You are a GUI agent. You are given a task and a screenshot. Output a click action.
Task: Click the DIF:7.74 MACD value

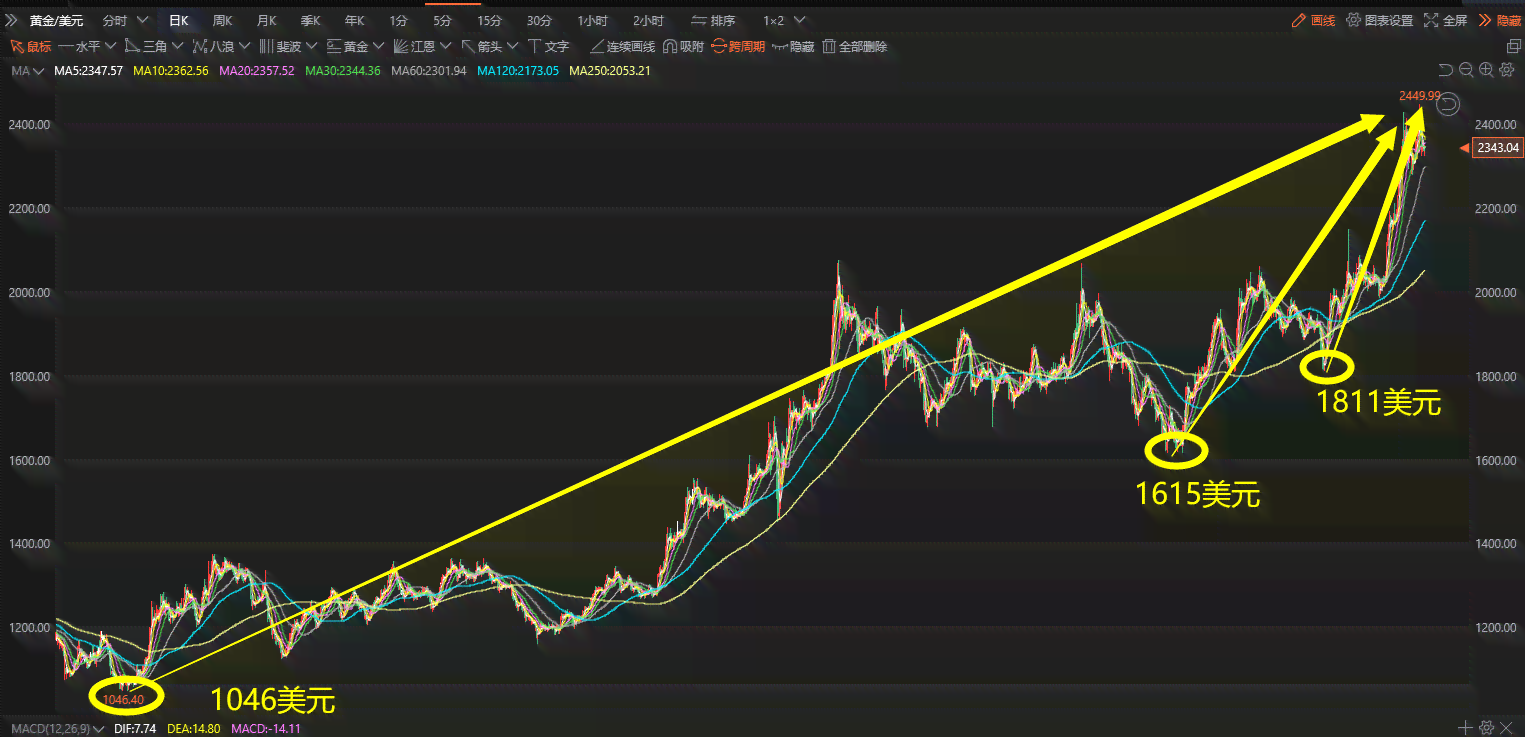pyautogui.click(x=136, y=729)
